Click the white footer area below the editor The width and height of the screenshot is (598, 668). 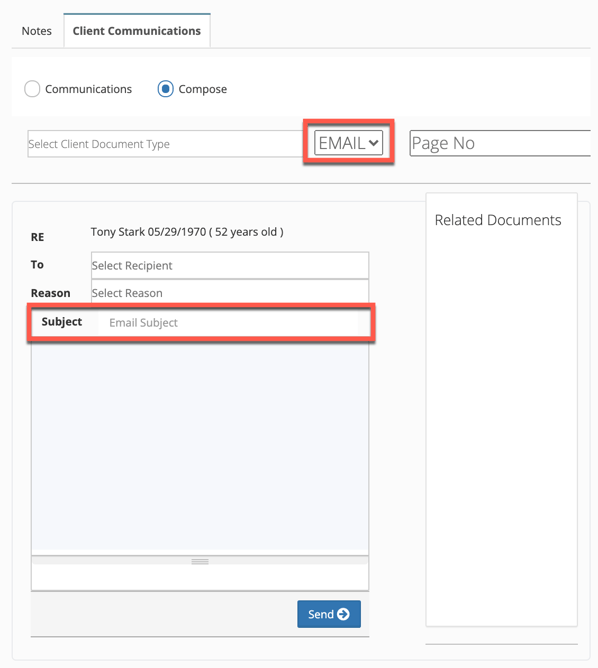(x=200, y=577)
